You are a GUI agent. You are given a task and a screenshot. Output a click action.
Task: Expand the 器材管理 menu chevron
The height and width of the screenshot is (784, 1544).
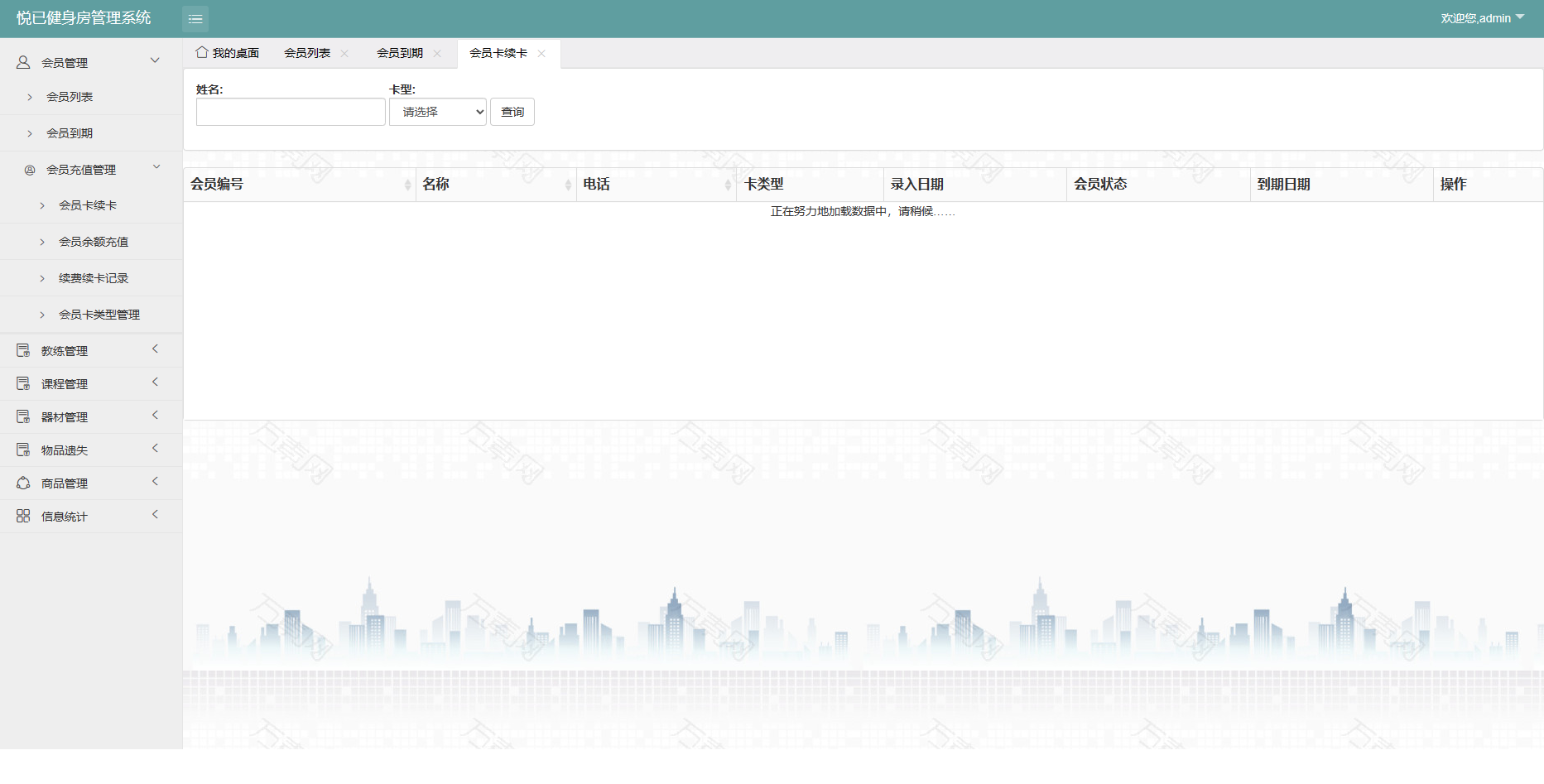pos(155,416)
